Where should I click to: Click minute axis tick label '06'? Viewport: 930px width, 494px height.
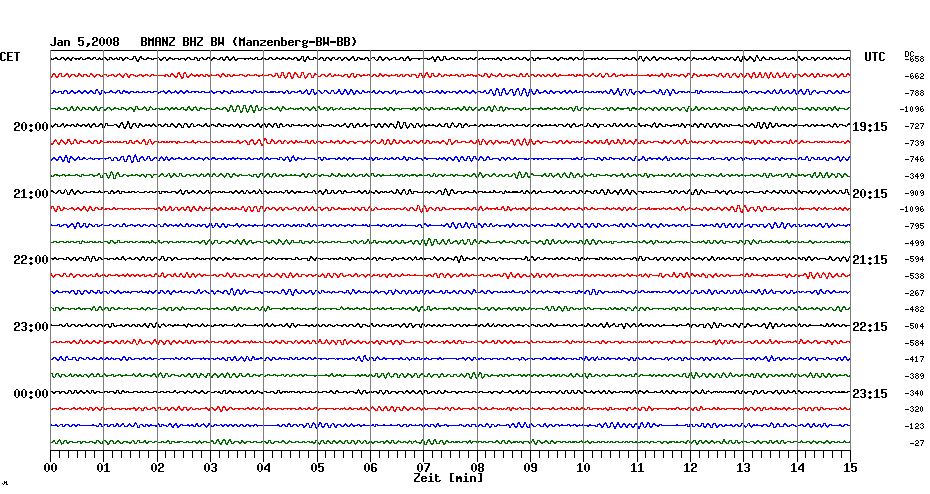click(x=370, y=468)
